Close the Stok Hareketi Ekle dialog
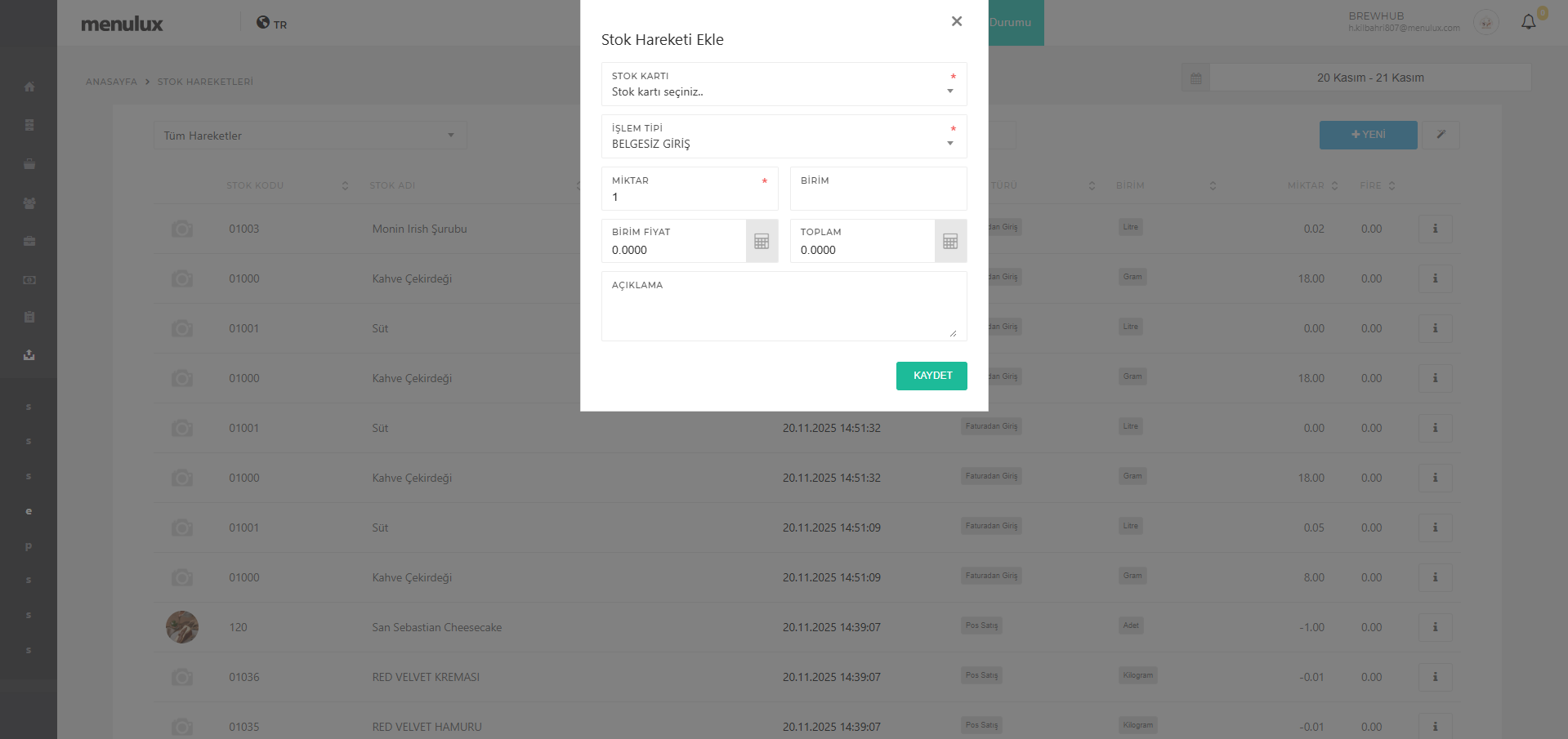The height and width of the screenshot is (739, 1568). click(956, 21)
